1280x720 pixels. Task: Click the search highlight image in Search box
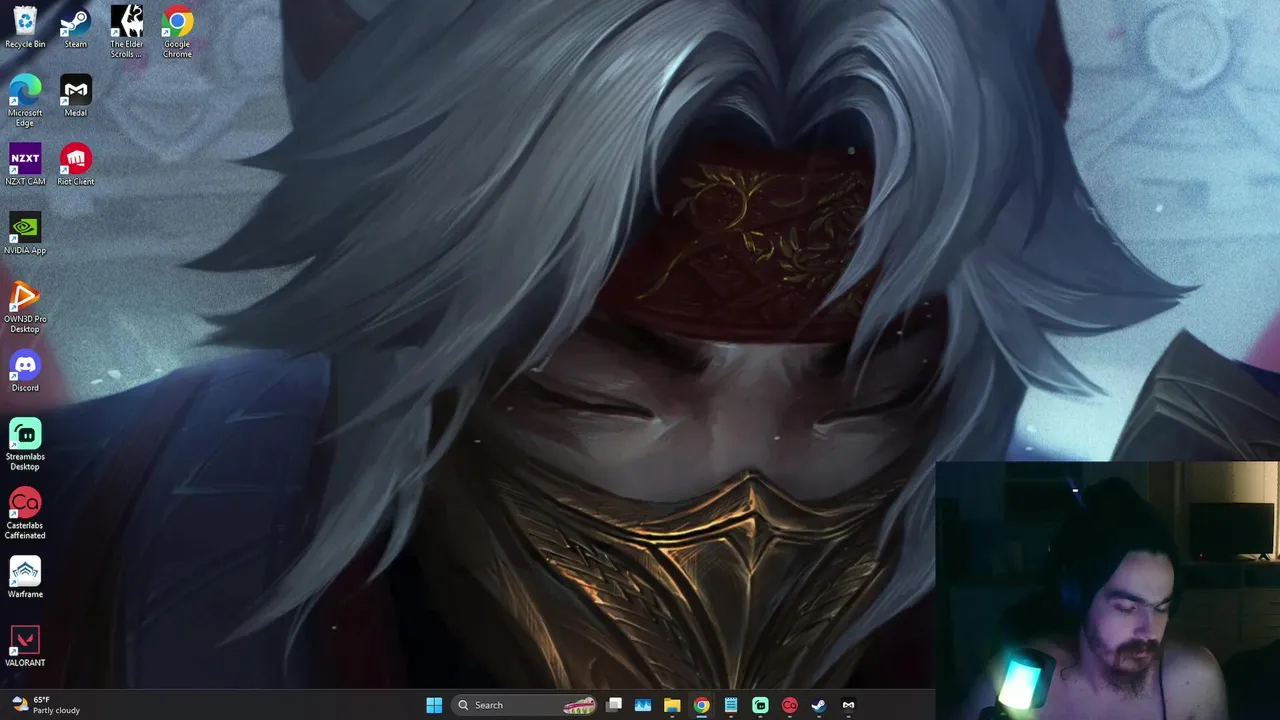(x=579, y=706)
